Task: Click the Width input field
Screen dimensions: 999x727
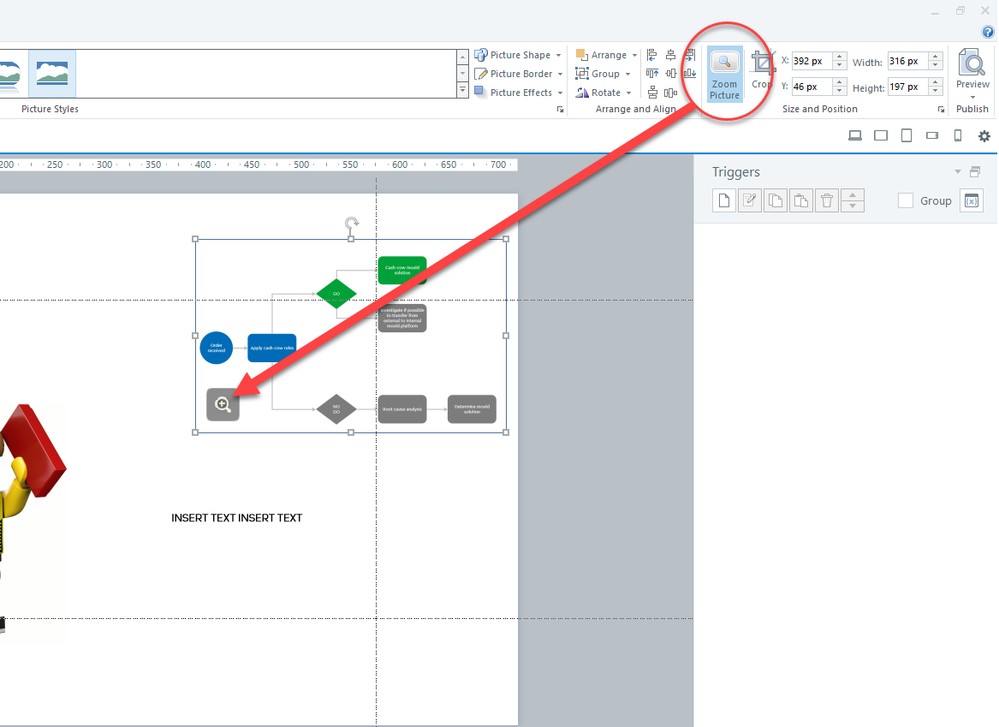Action: tap(908, 62)
